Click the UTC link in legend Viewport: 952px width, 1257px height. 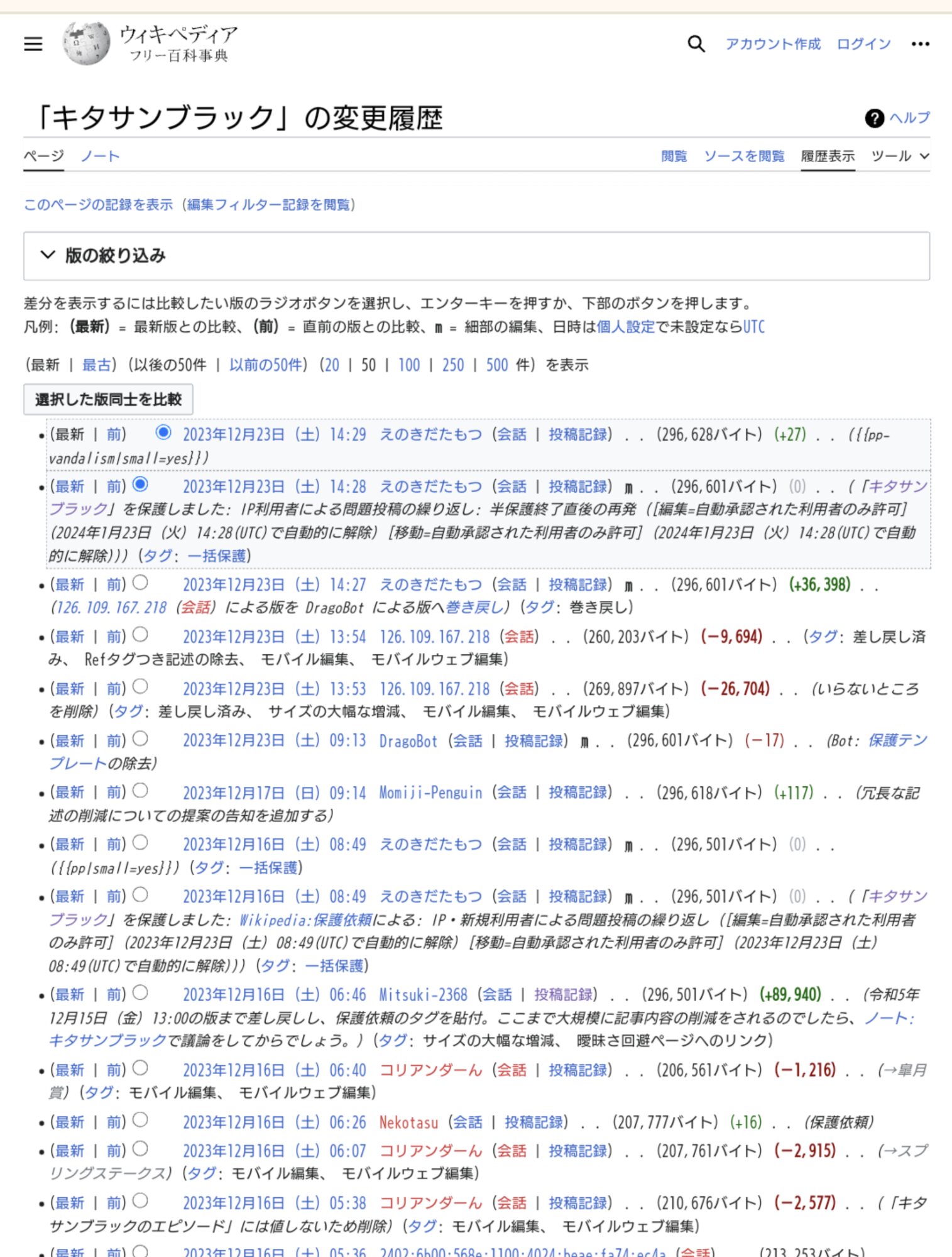(x=754, y=327)
